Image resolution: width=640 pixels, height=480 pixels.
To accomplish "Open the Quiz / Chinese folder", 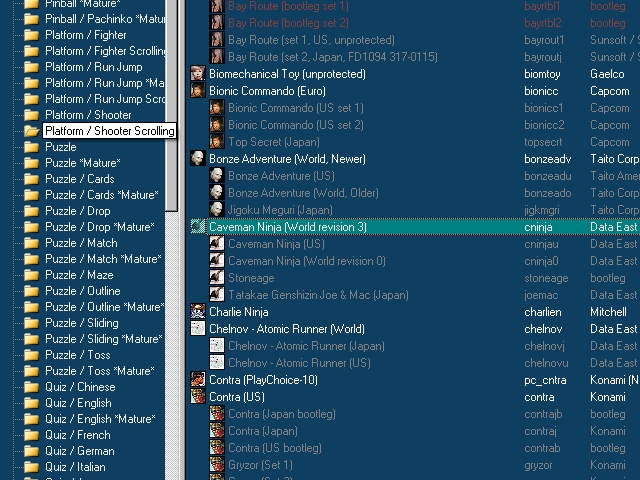I will click(80, 387).
